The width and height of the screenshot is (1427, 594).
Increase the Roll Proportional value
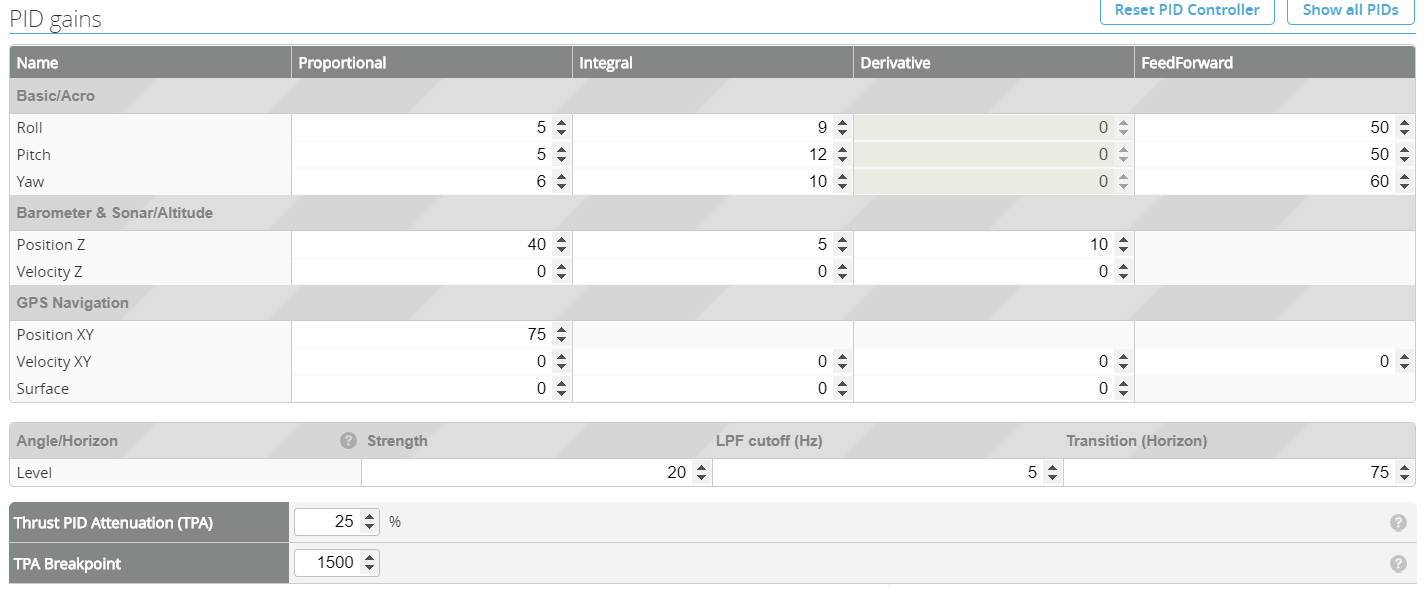tap(561, 123)
